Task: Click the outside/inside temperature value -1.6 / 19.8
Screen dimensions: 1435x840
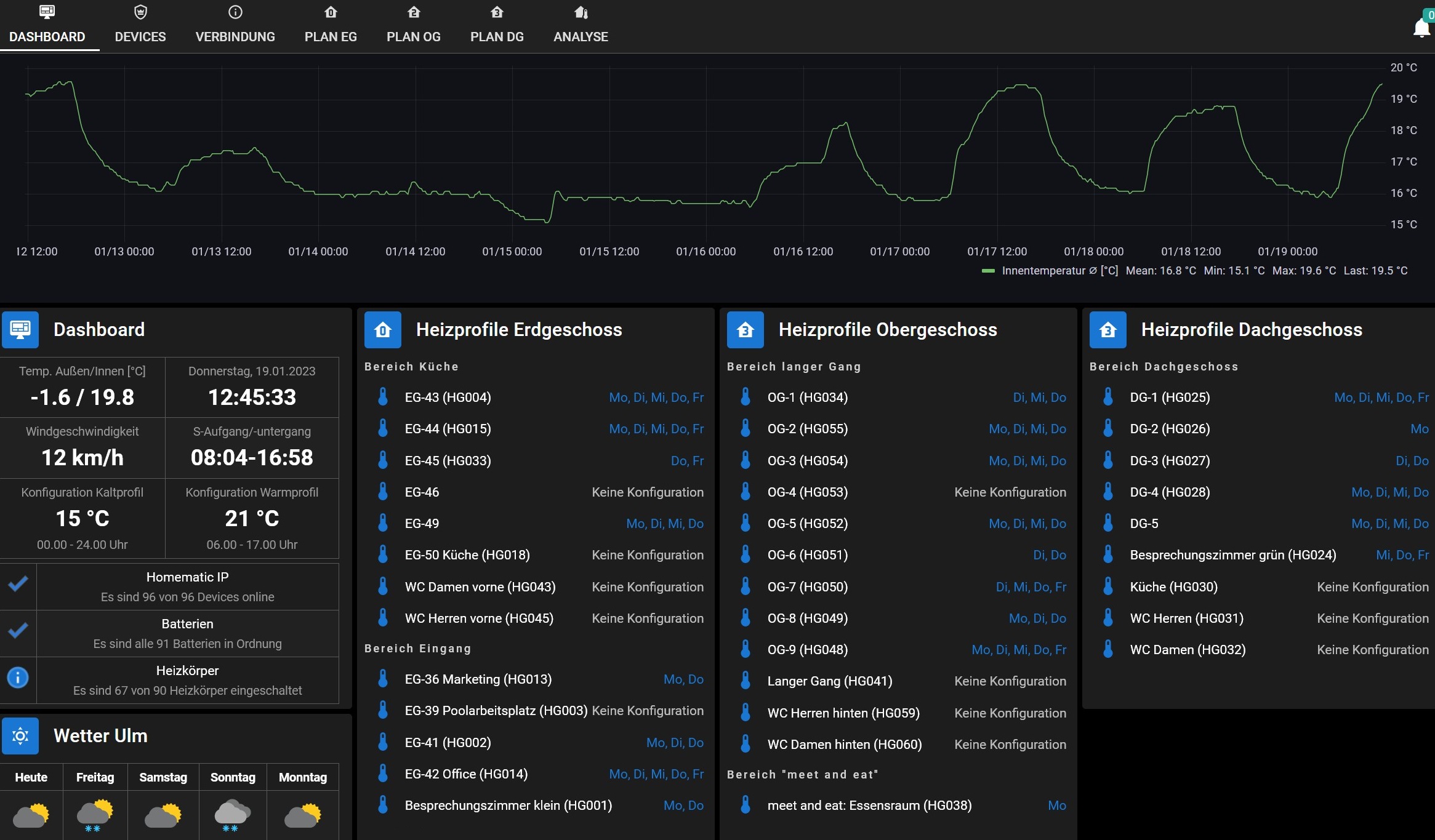Action: [x=82, y=397]
